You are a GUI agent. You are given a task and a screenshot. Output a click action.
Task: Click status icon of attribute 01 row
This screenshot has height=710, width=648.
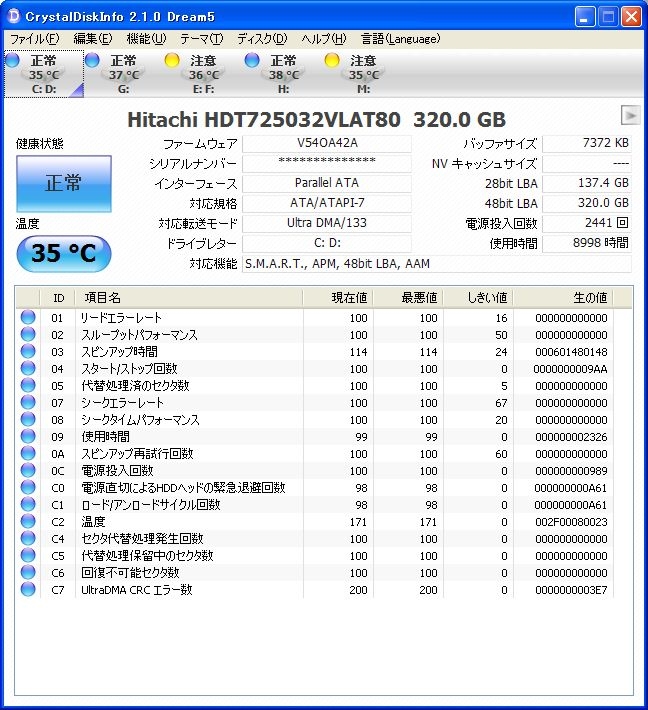tap(28, 317)
